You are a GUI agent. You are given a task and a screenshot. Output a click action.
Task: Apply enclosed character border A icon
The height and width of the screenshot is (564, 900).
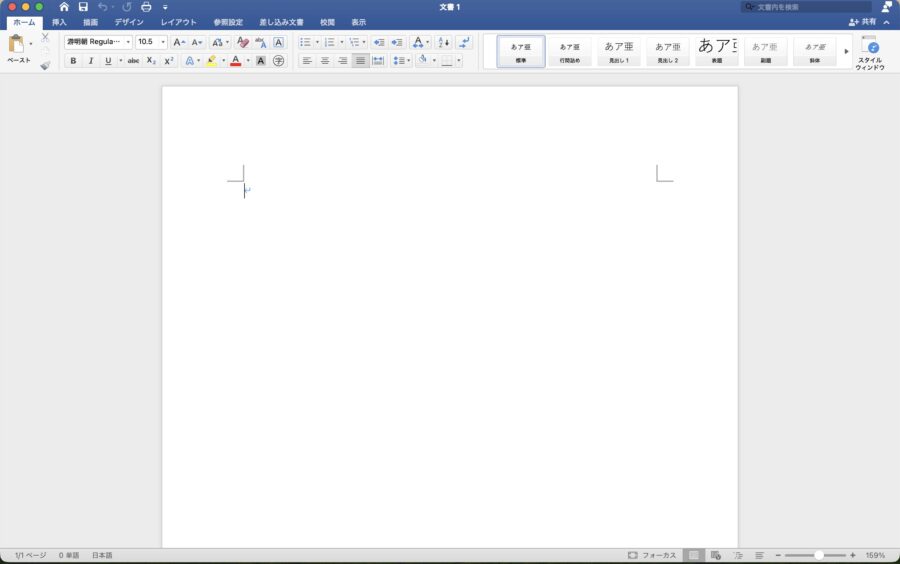tap(278, 42)
